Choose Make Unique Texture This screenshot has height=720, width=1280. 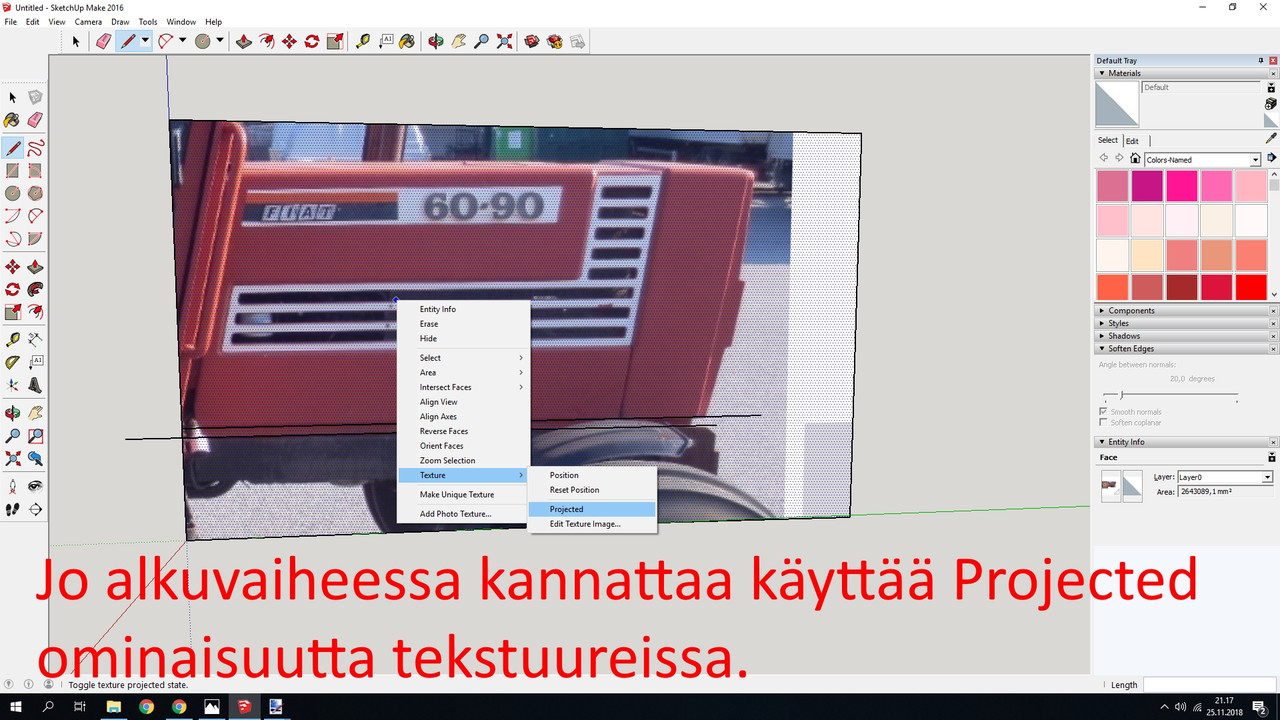[x=462, y=494]
